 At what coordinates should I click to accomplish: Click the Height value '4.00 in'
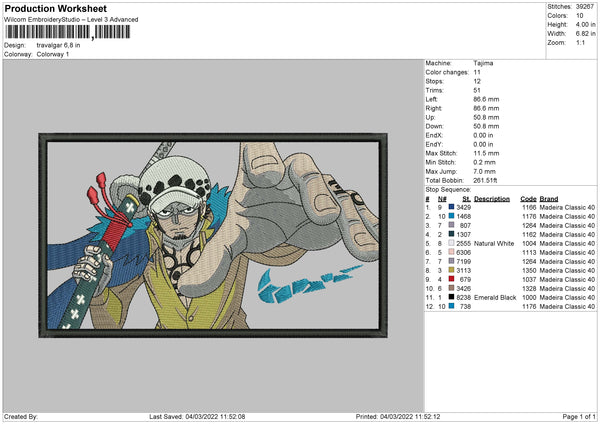pos(586,24)
